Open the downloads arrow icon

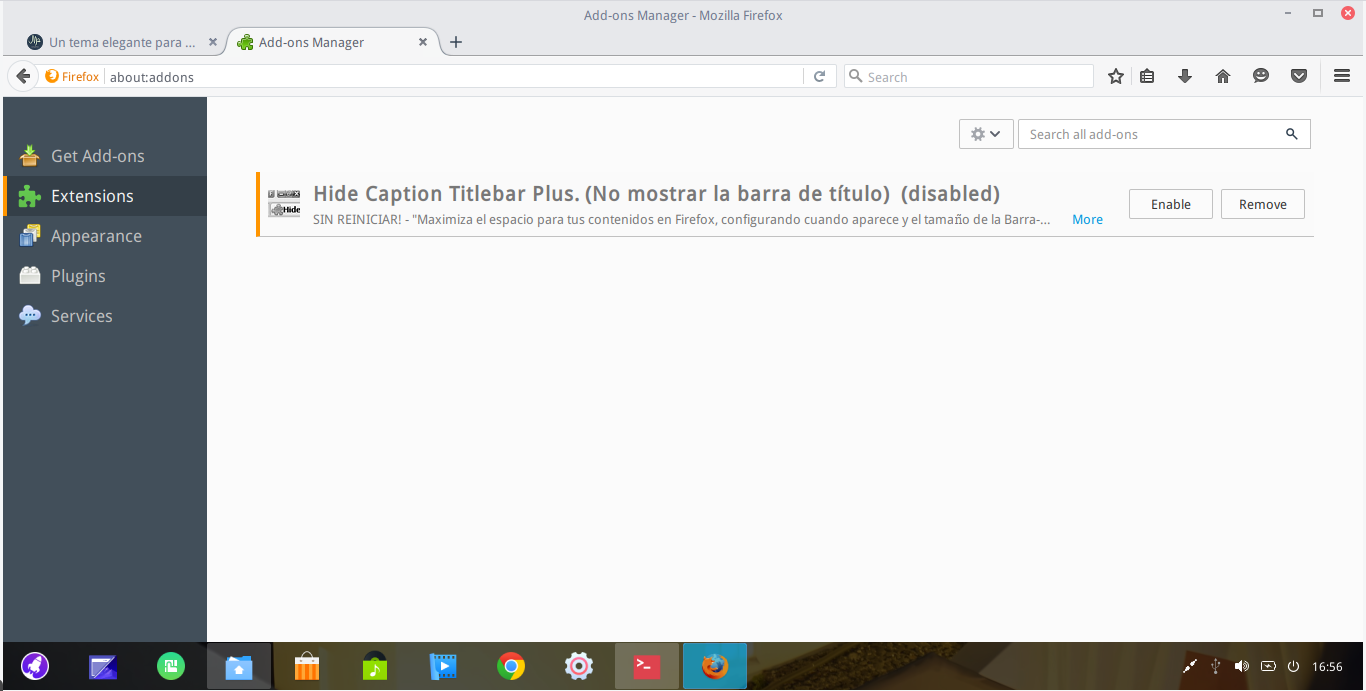[1185, 76]
